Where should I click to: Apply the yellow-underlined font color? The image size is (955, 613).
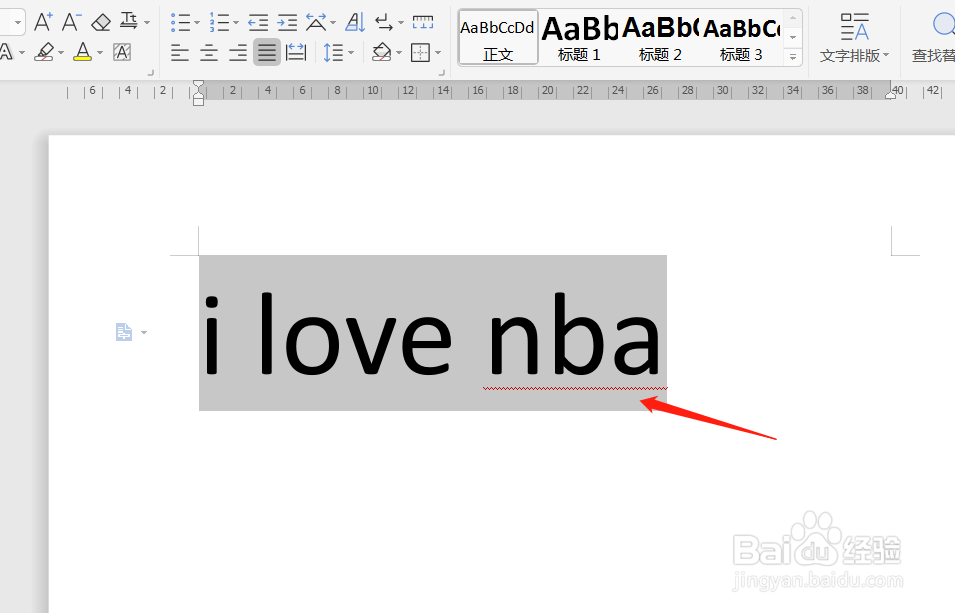pos(82,52)
